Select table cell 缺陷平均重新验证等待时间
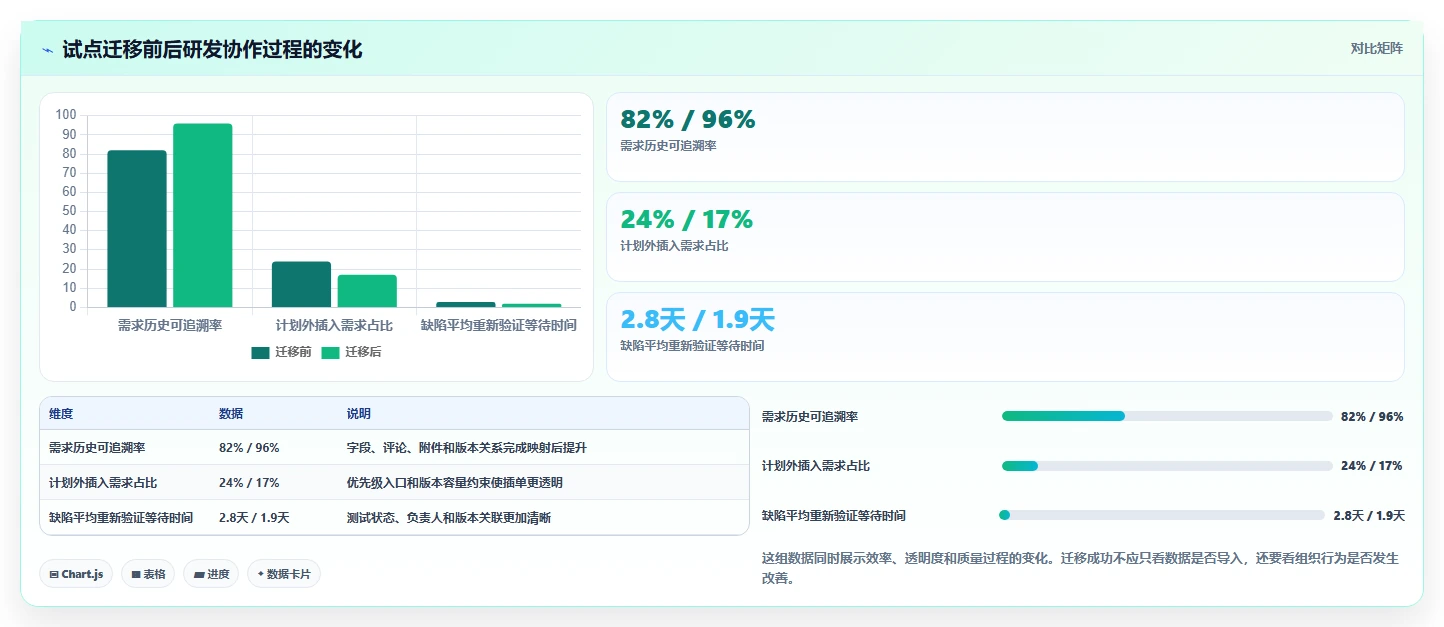The height and width of the screenshot is (627, 1444). pyautogui.click(x=121, y=518)
